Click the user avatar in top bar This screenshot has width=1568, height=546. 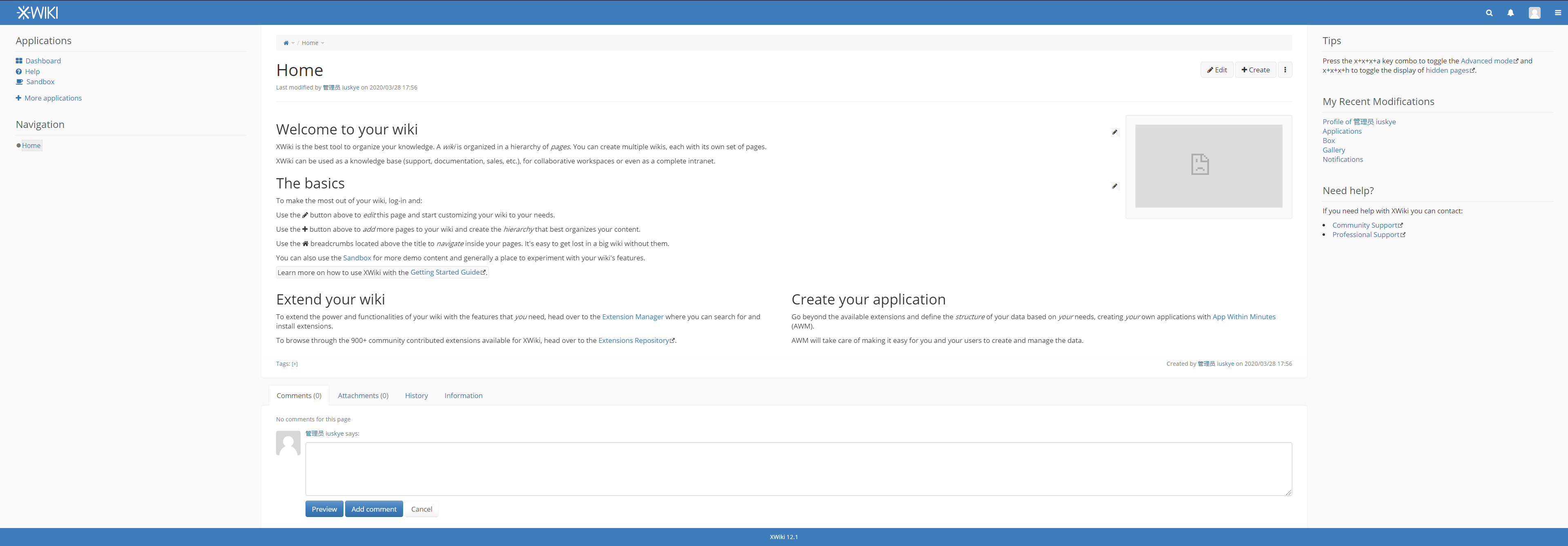point(1534,13)
